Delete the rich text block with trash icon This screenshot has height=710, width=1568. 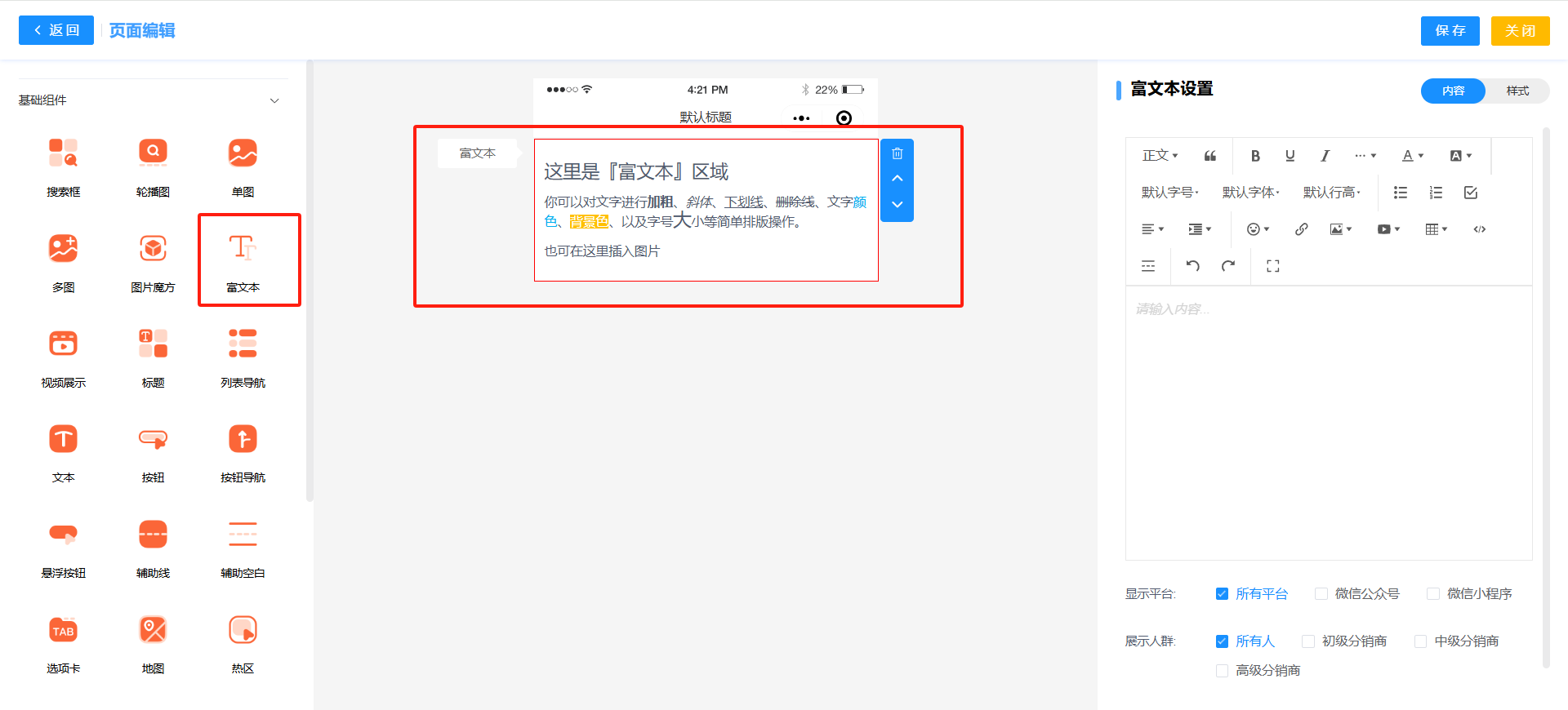(897, 153)
